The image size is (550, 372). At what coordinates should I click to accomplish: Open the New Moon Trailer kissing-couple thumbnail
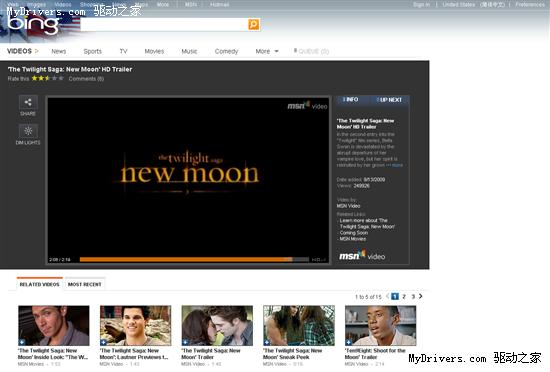pyautogui.click(x=217, y=325)
